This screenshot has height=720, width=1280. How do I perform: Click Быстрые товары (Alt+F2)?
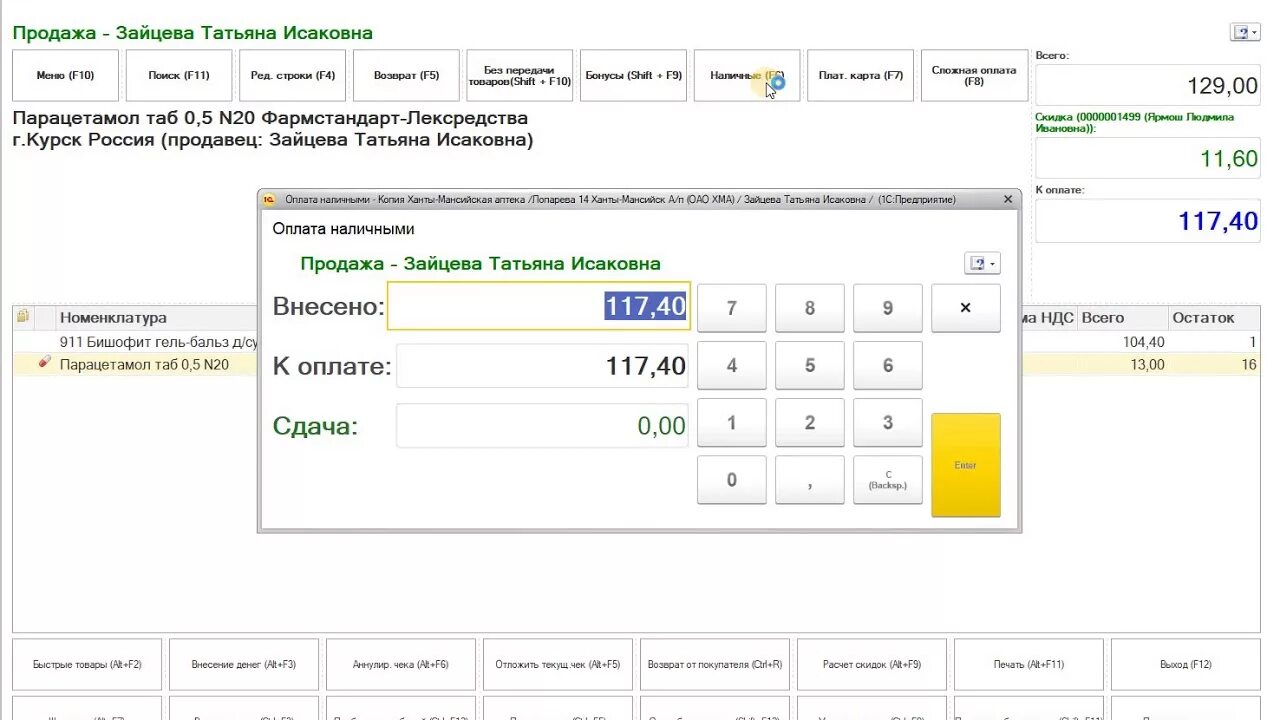tap(87, 665)
